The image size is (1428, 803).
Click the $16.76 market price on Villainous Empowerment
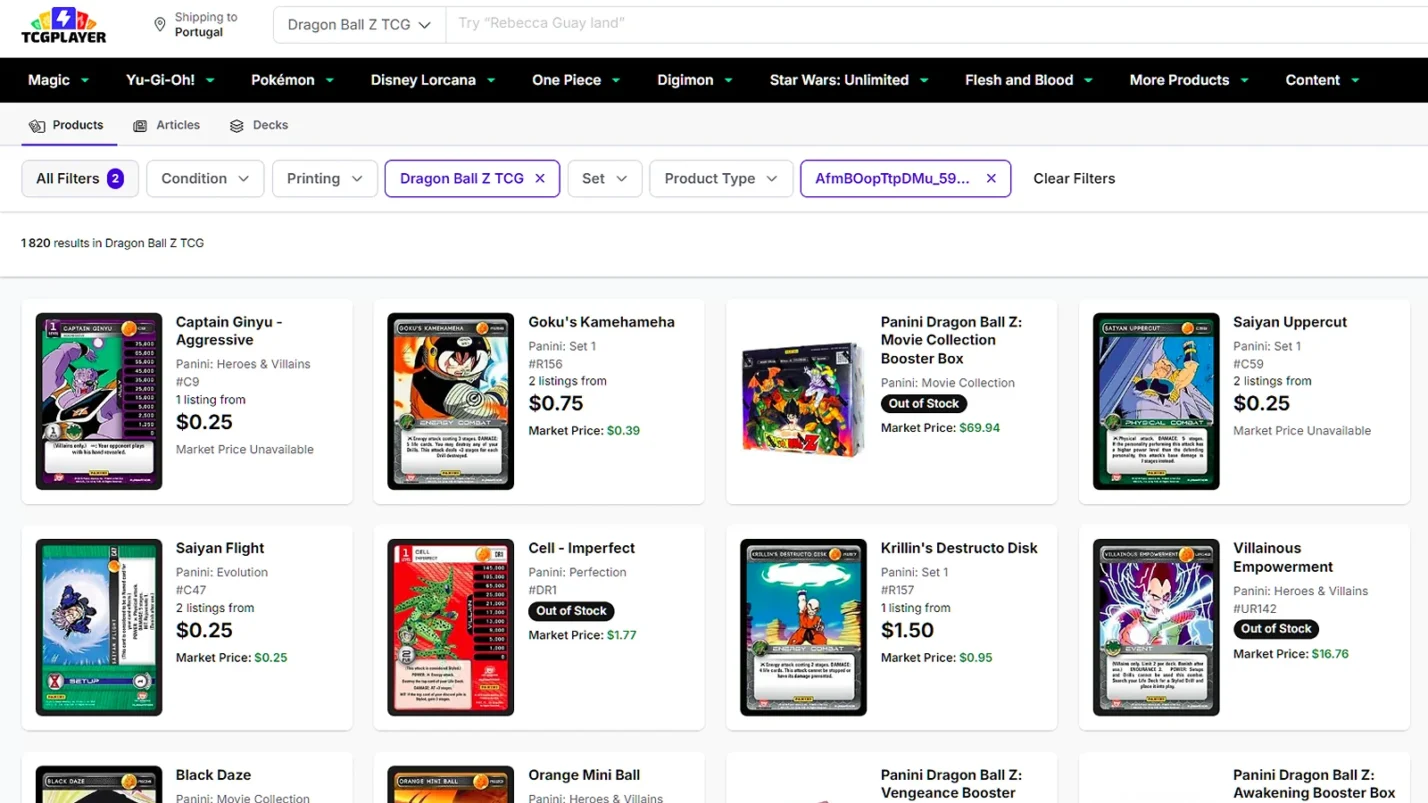(x=1330, y=654)
